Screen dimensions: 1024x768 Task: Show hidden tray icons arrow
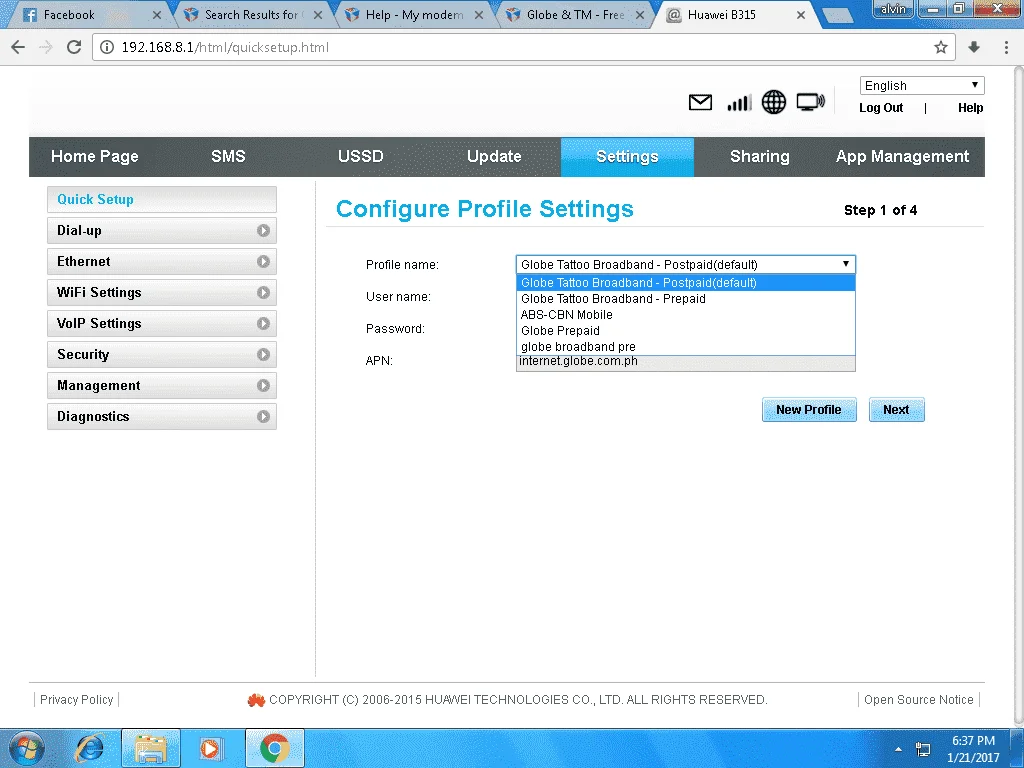898,749
